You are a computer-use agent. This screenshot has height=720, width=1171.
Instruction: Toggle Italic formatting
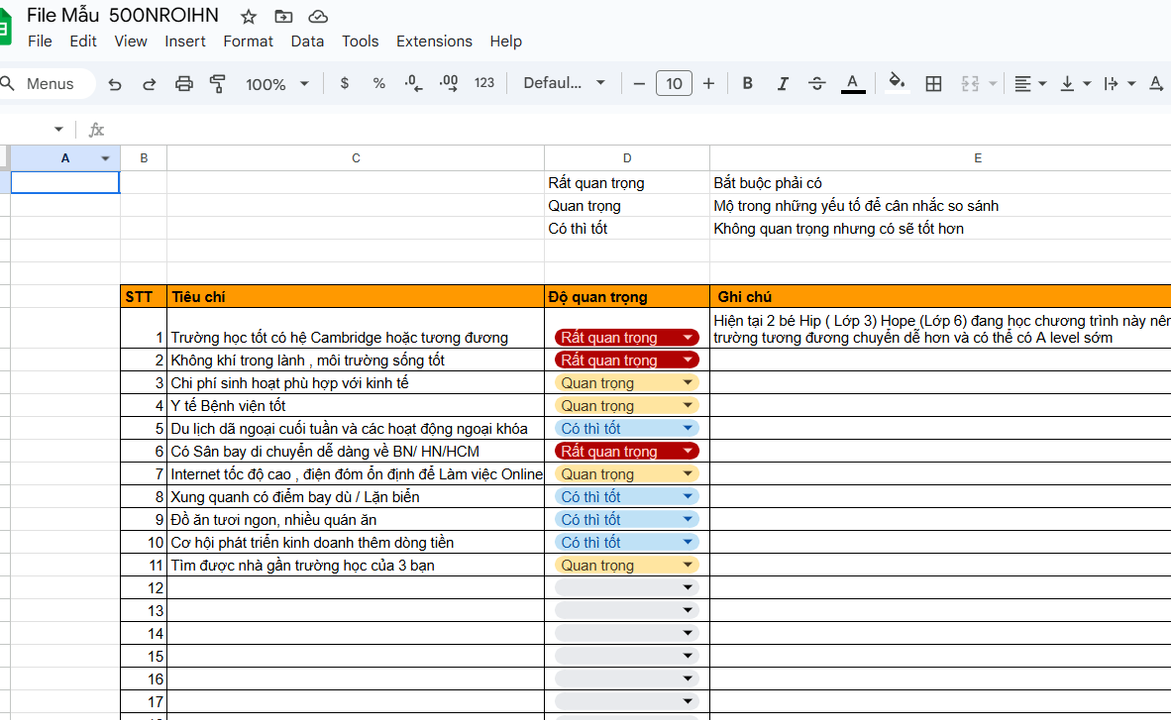[x=782, y=84]
